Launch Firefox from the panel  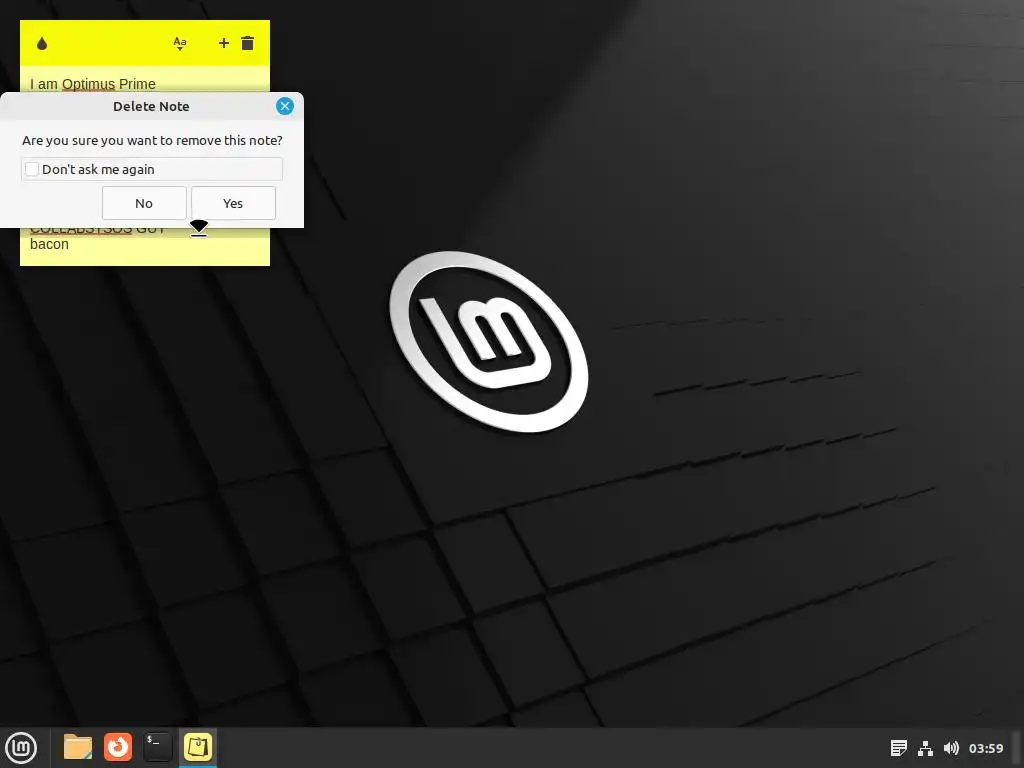(x=118, y=747)
